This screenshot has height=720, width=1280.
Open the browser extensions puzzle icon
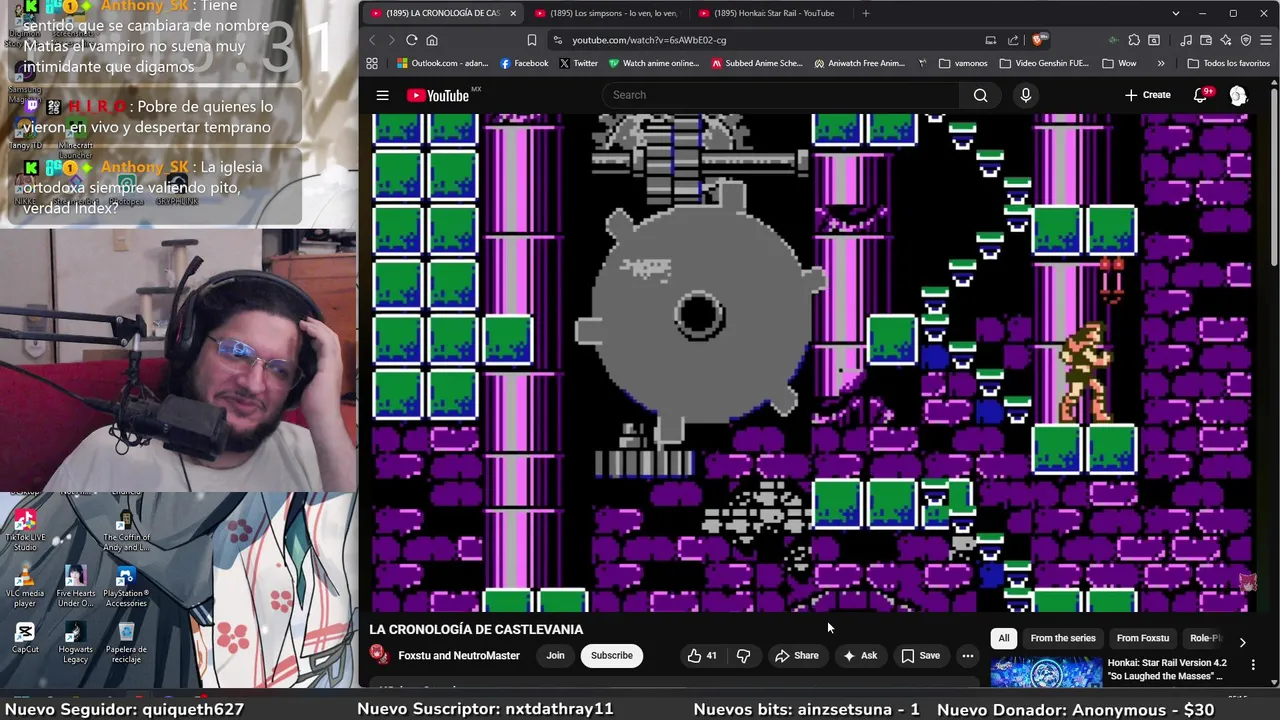coord(1134,40)
